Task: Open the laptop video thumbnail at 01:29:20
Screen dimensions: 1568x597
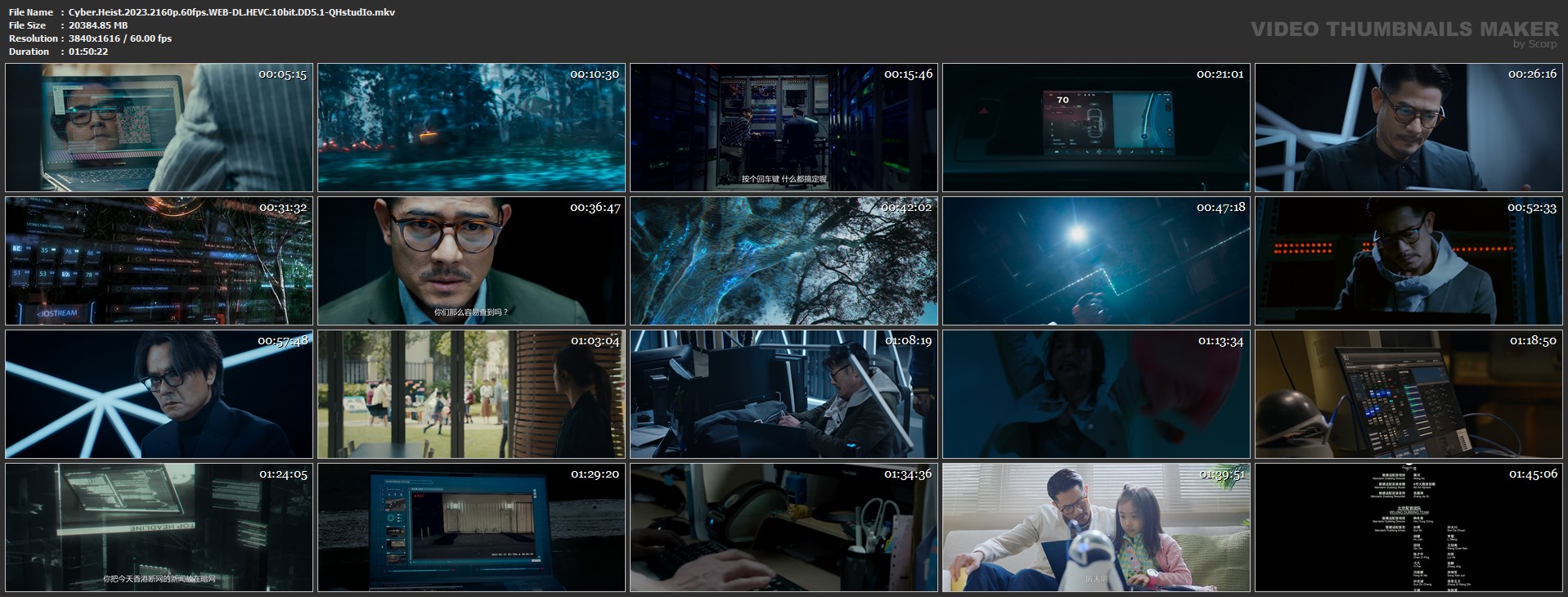Action: (471, 527)
